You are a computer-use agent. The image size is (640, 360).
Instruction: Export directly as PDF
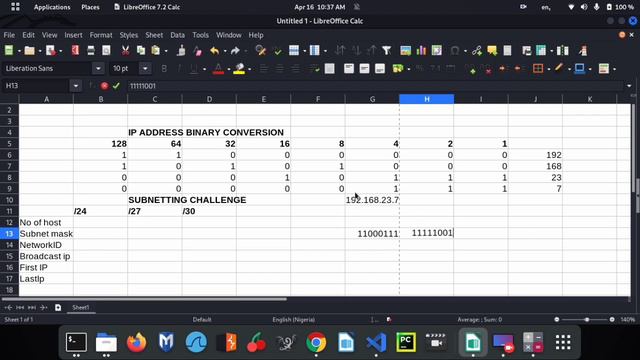pos(75,50)
